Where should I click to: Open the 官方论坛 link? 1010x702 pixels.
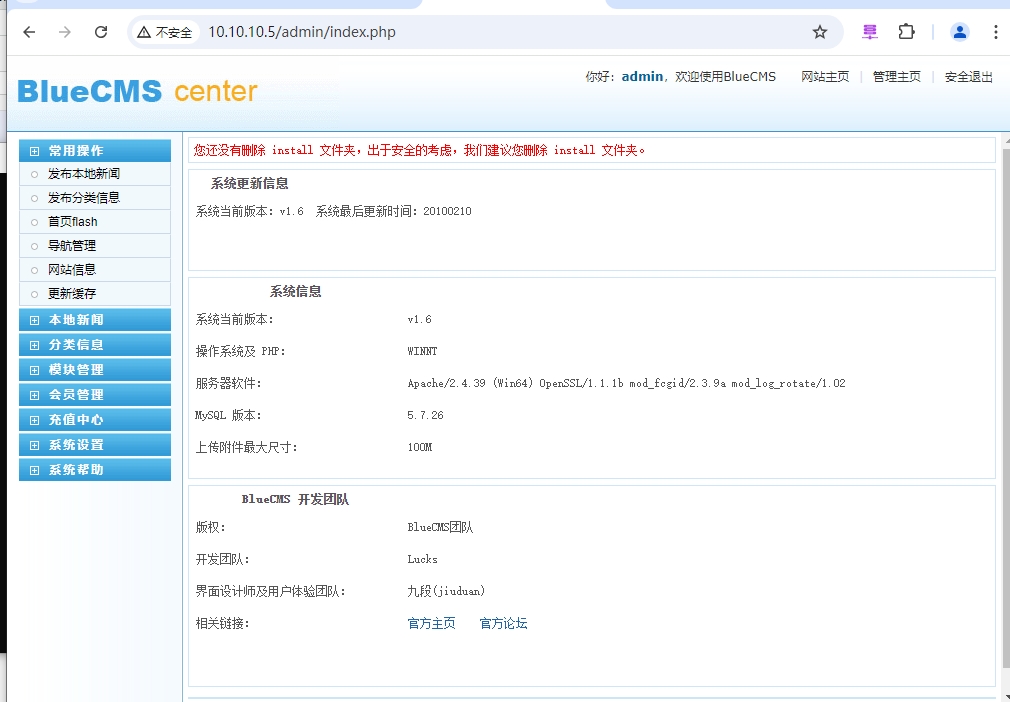click(504, 623)
